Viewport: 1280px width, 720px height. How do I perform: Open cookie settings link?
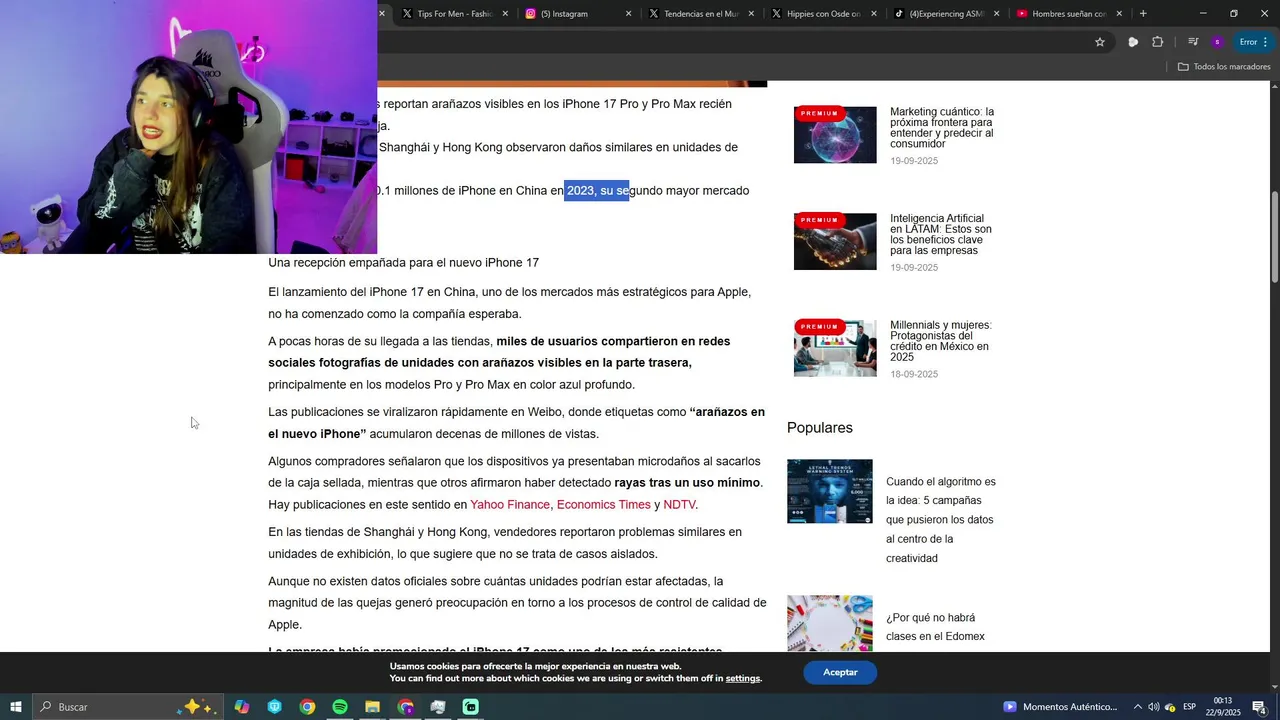(x=743, y=678)
